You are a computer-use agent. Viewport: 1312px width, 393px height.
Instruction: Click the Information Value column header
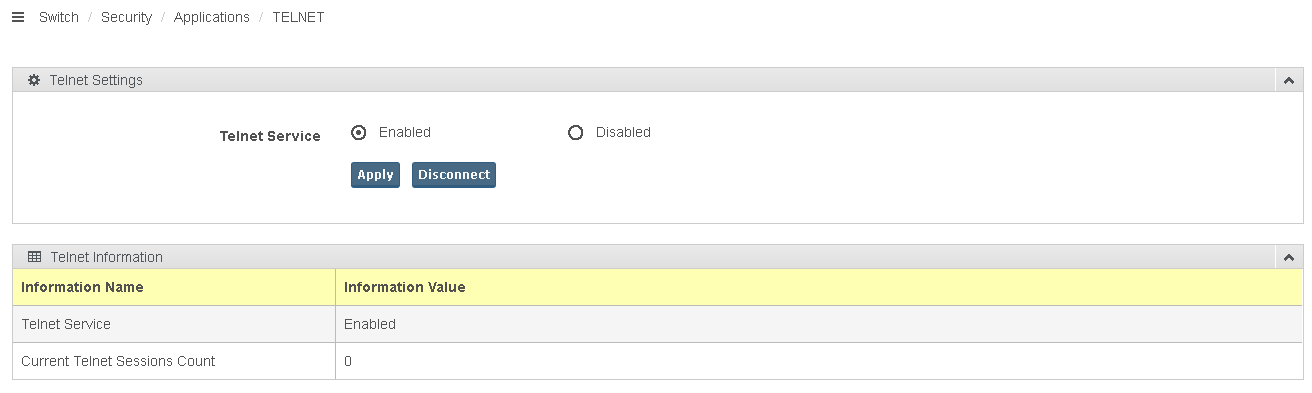pyautogui.click(x=405, y=287)
